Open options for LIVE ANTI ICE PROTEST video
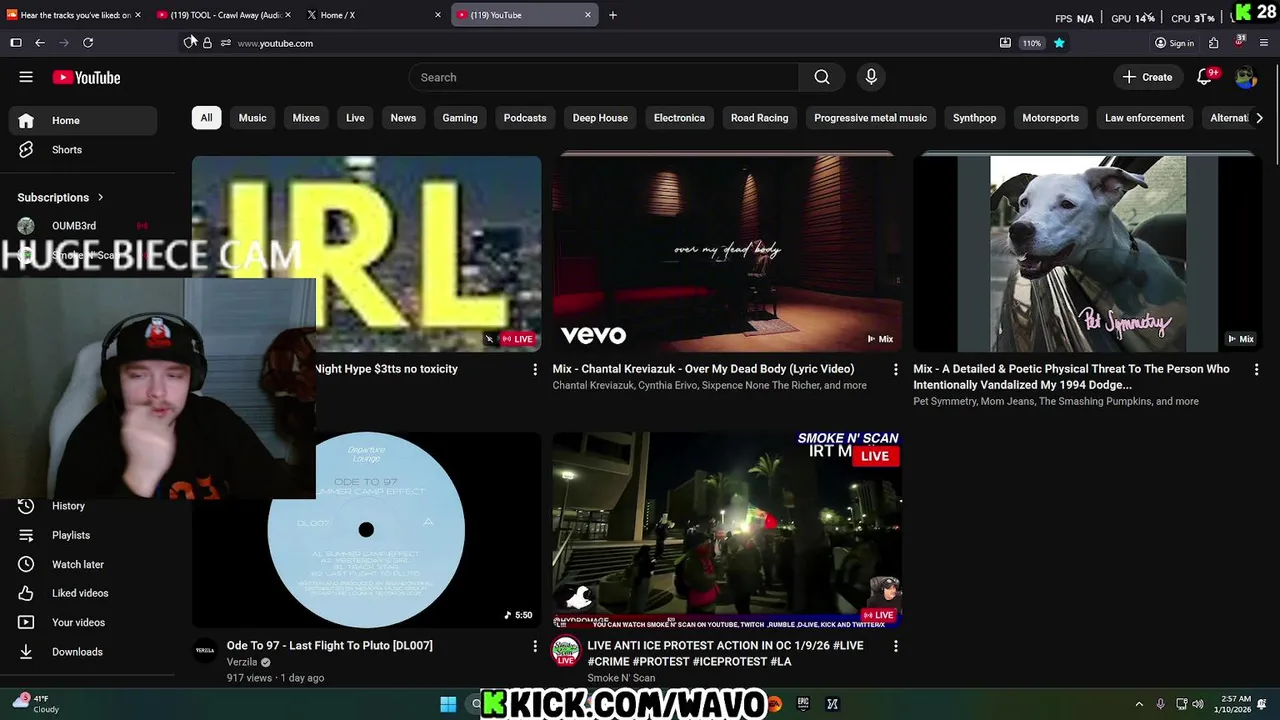 [x=895, y=647]
